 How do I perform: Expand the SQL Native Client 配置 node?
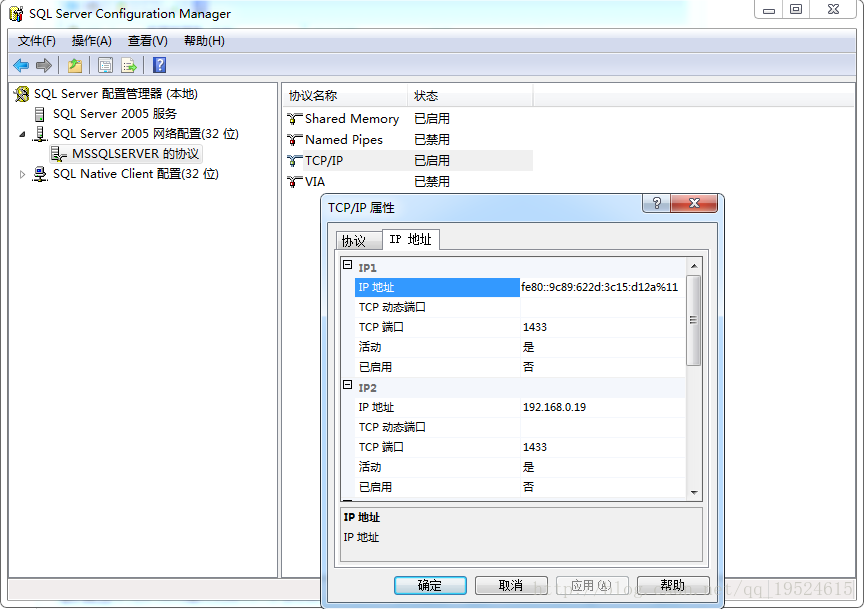(22, 174)
